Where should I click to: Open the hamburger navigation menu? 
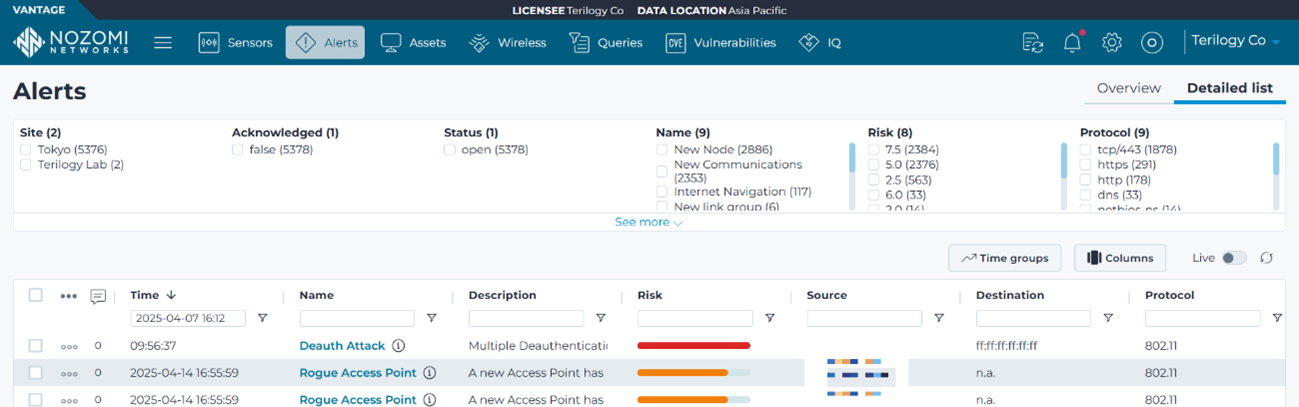pos(163,42)
